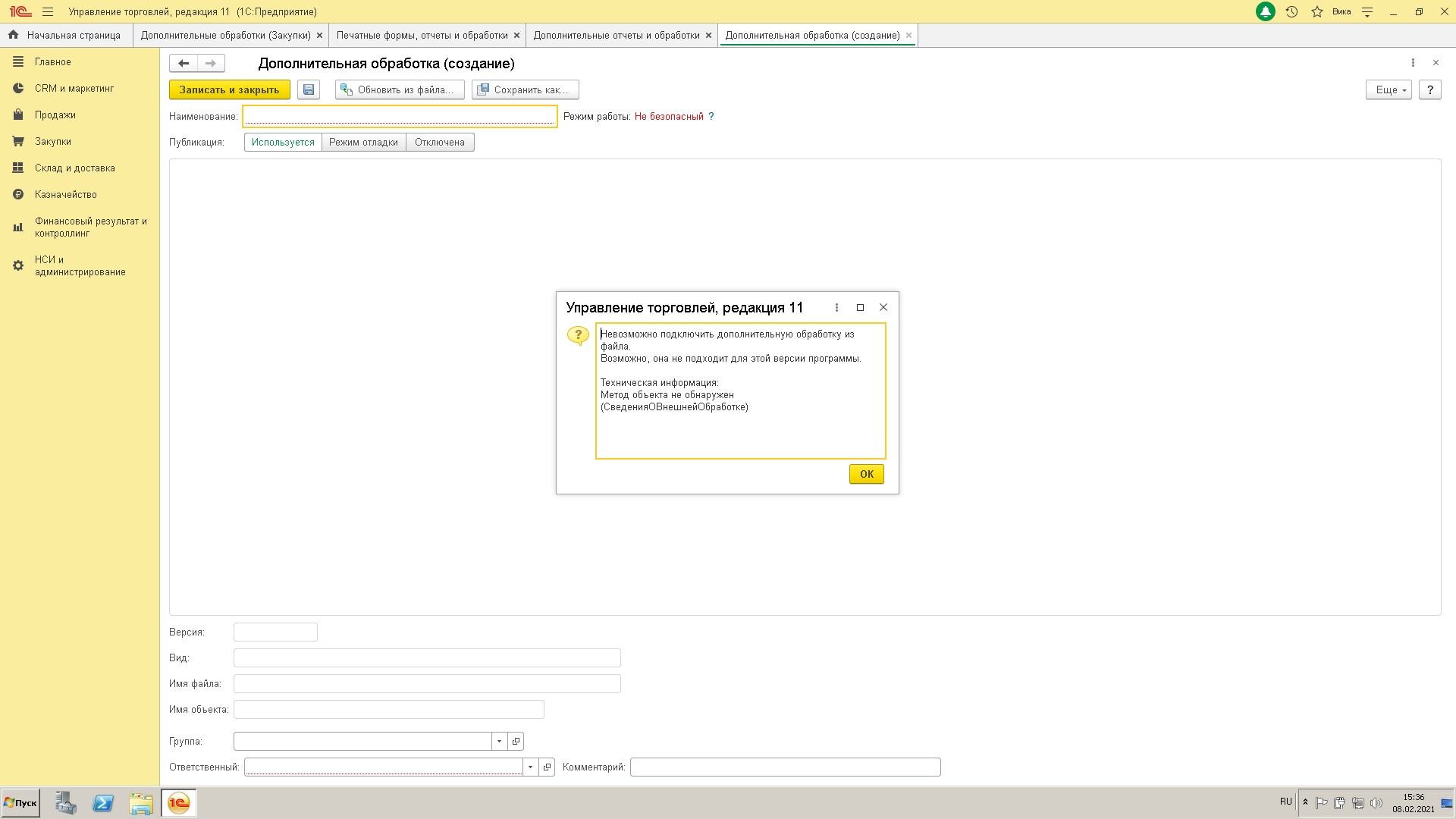Click the save diskette icon
The height and width of the screenshot is (819, 1456).
tap(309, 89)
